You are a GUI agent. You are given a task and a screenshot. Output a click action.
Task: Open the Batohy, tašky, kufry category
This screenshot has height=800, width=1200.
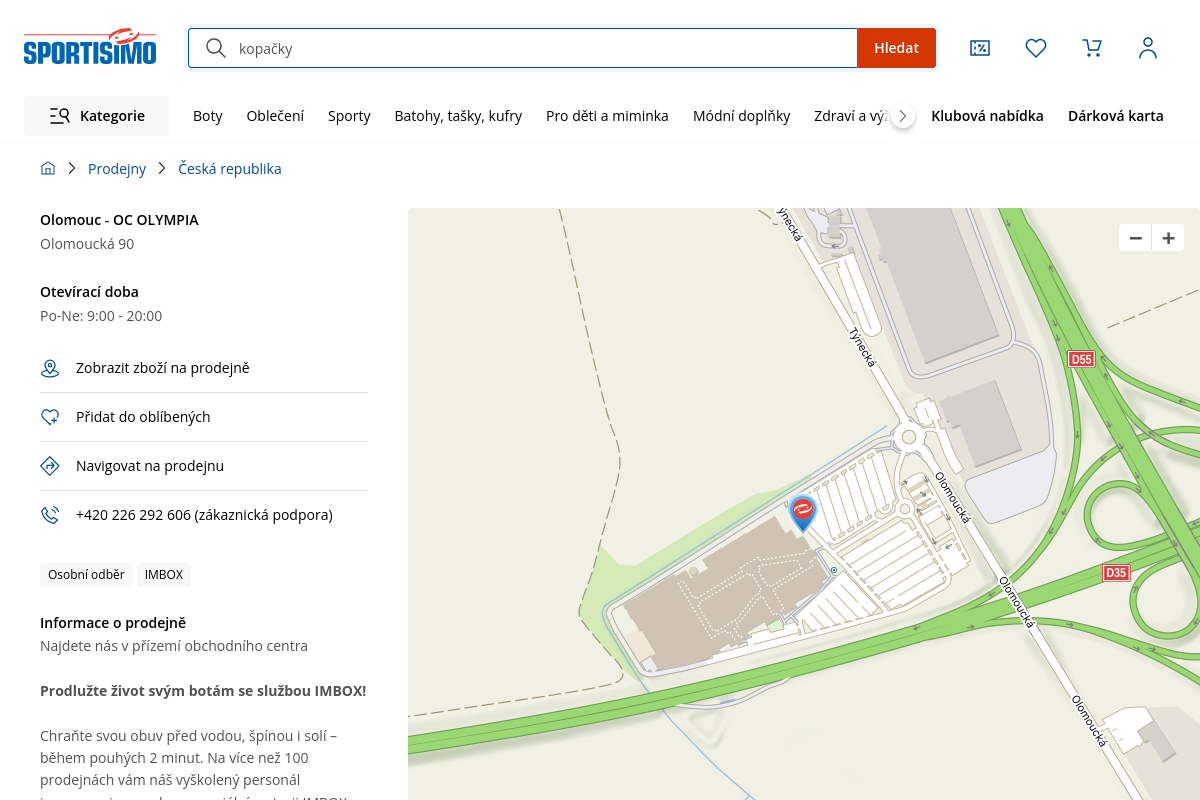(458, 116)
